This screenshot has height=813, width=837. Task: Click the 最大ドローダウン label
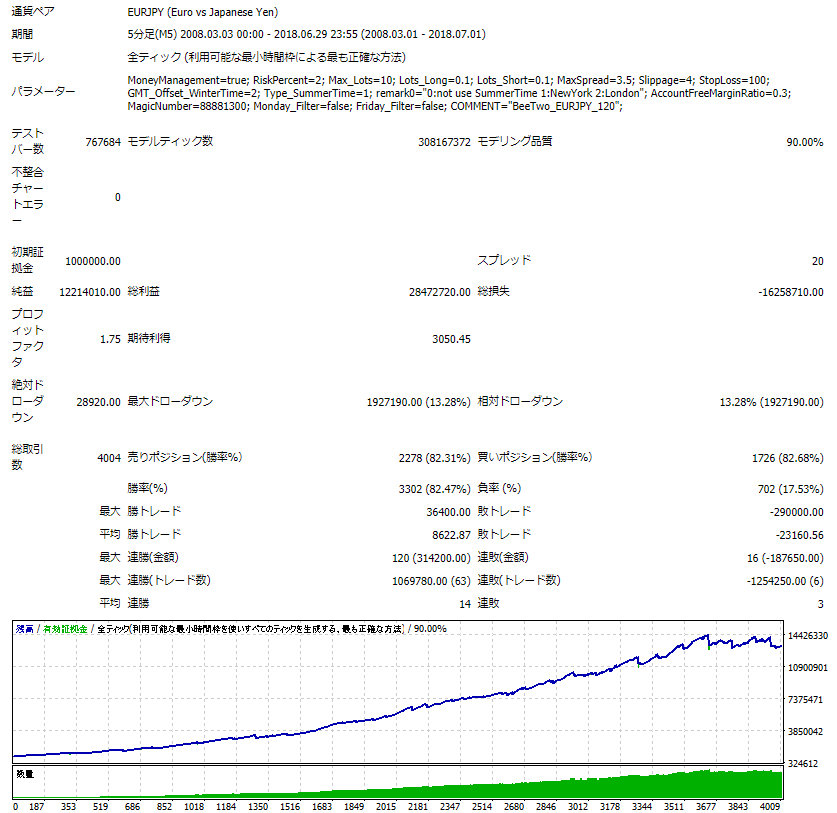[x=170, y=401]
